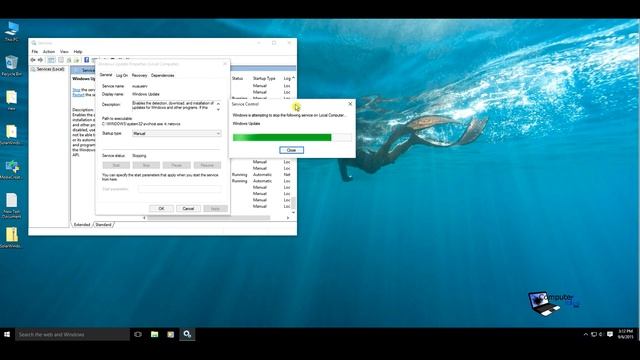Switch to the General tab
Viewport: 640px width, 360px height.
pyautogui.click(x=106, y=75)
